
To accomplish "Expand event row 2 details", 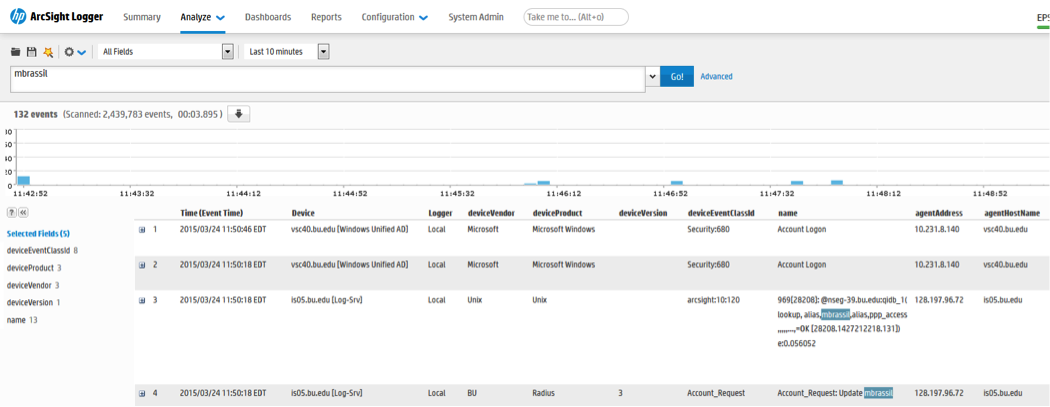I will [x=142, y=265].
